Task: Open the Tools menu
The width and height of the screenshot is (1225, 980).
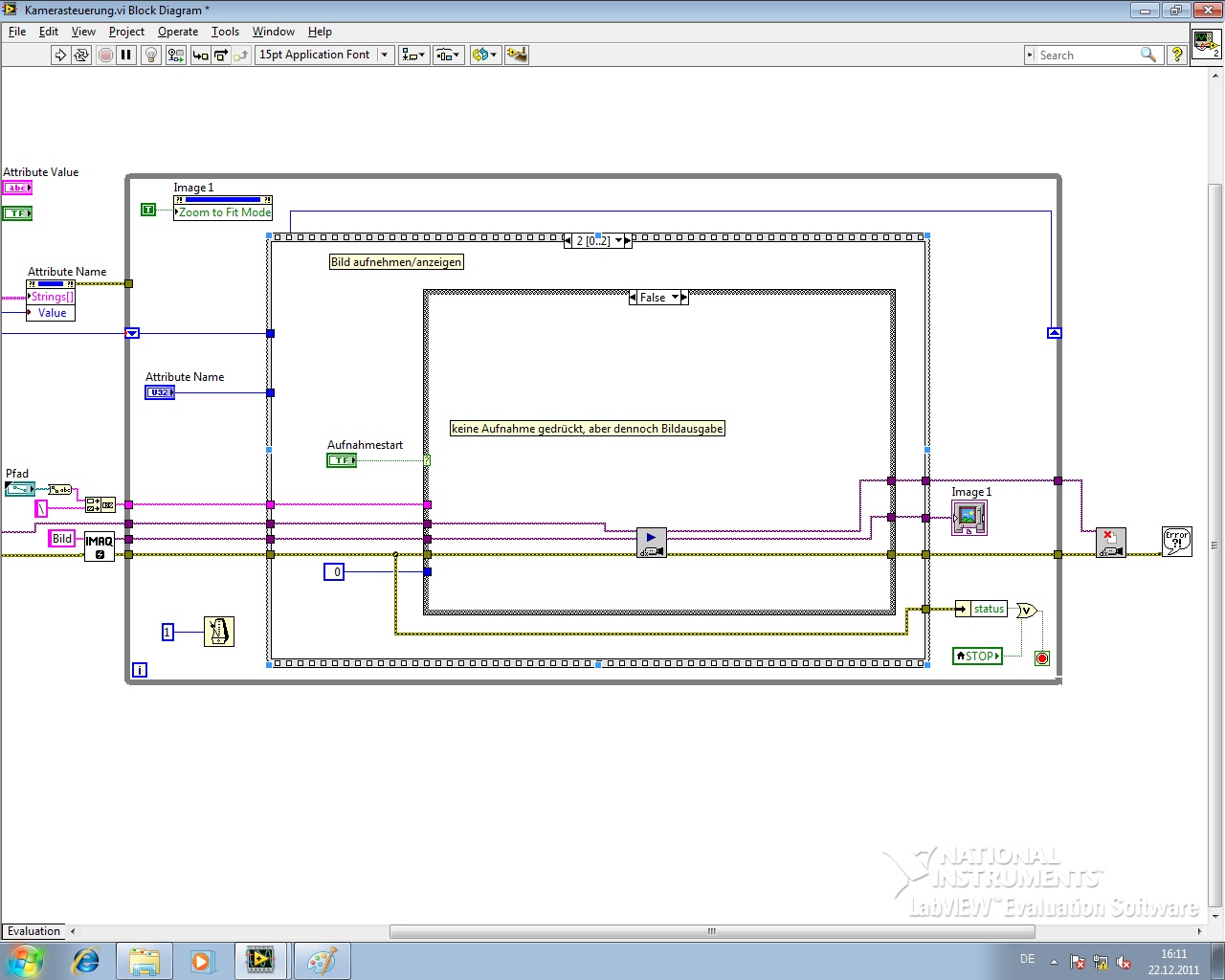Action: 225,32
